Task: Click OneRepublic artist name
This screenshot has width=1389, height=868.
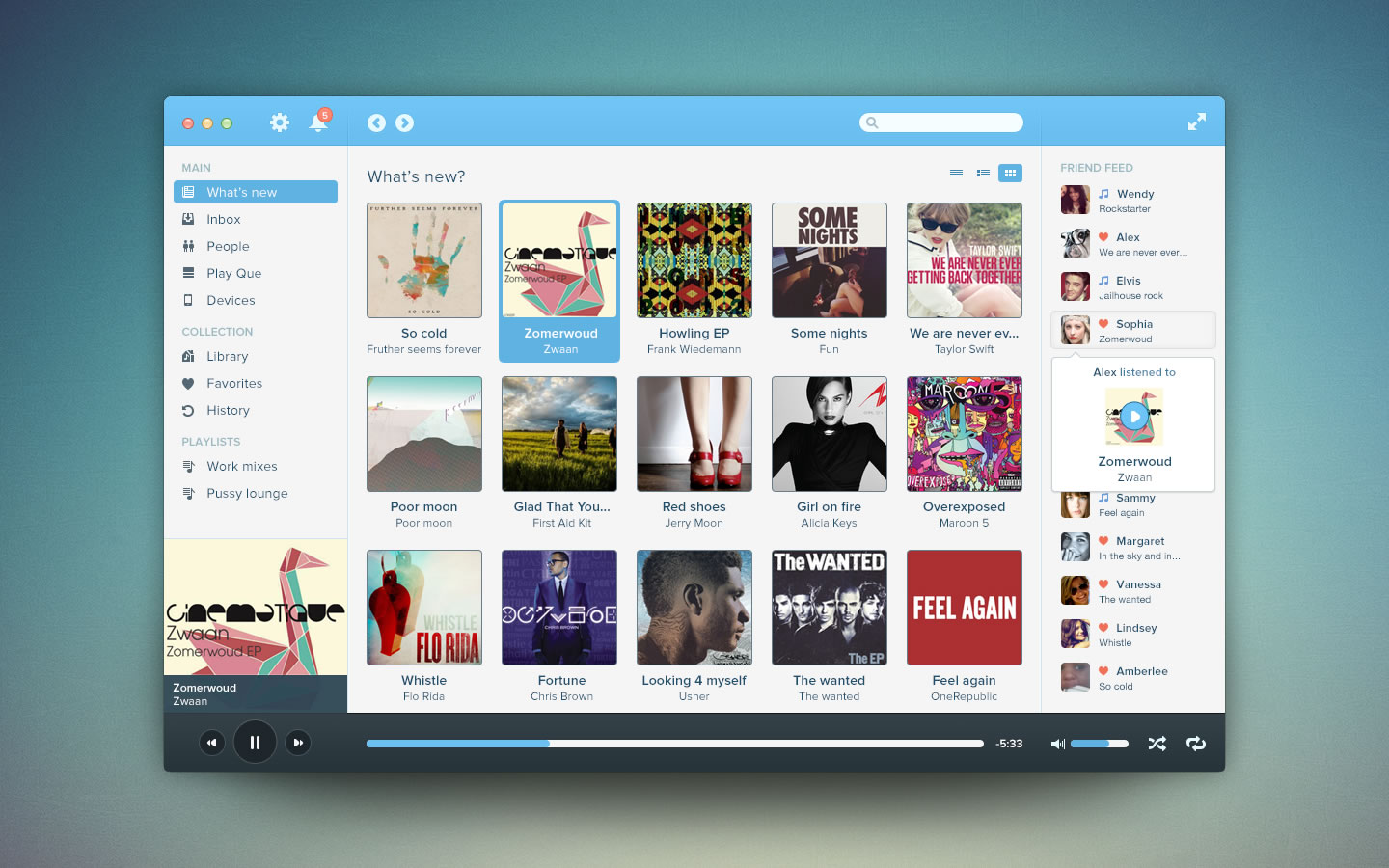Action: pyautogui.click(x=965, y=696)
